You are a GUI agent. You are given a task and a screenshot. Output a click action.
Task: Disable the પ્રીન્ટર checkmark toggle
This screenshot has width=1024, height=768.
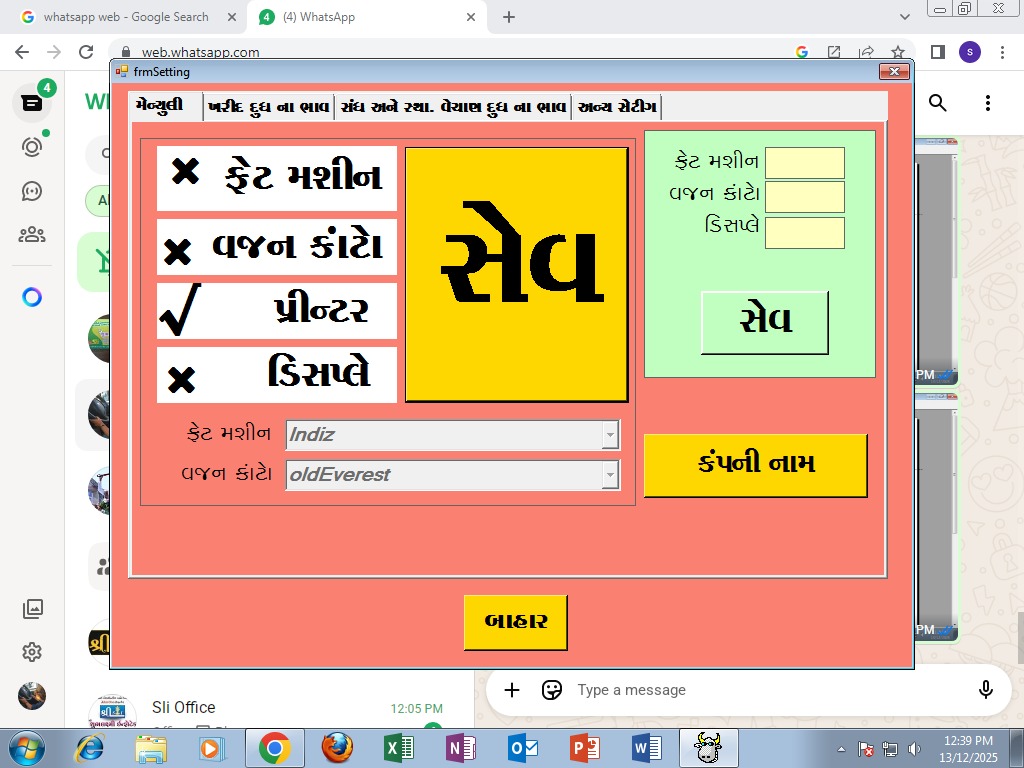(x=276, y=311)
